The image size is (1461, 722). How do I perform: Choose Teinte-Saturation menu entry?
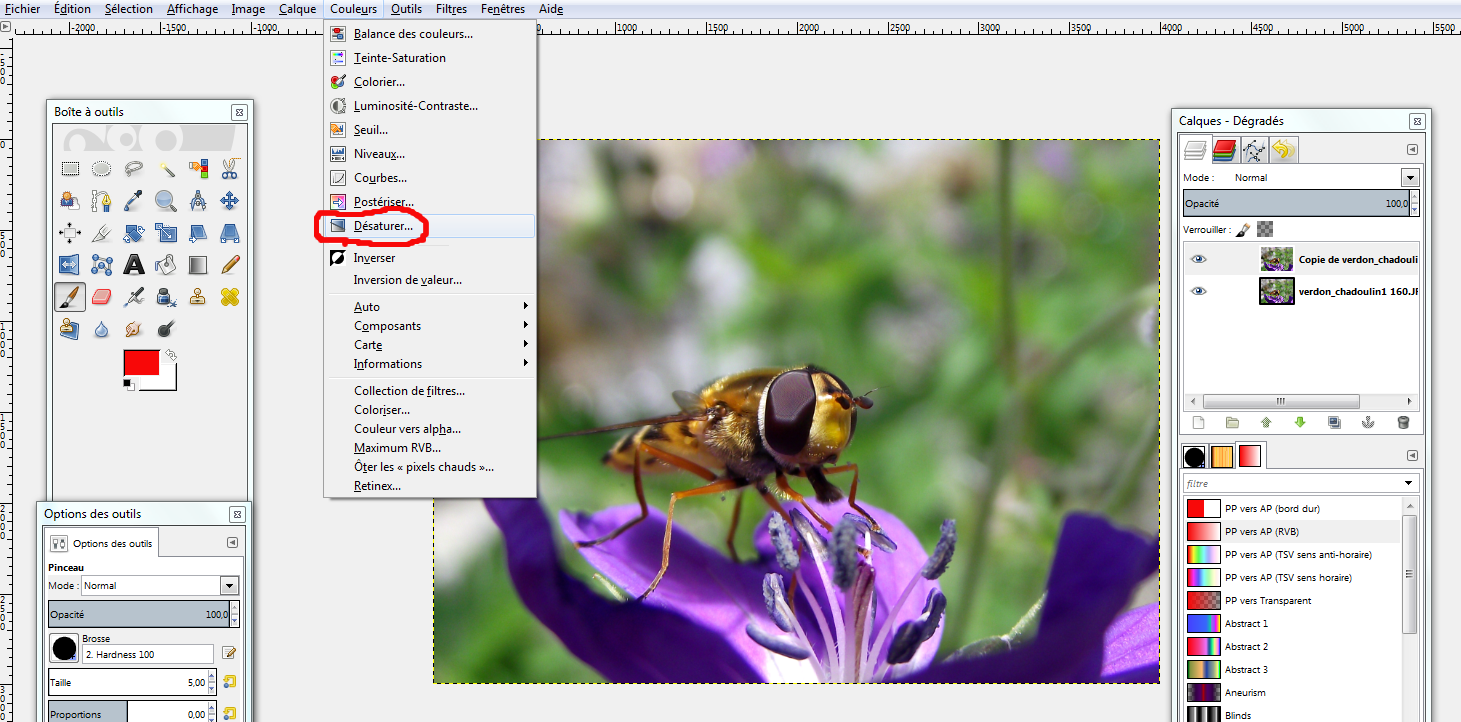tap(430, 58)
